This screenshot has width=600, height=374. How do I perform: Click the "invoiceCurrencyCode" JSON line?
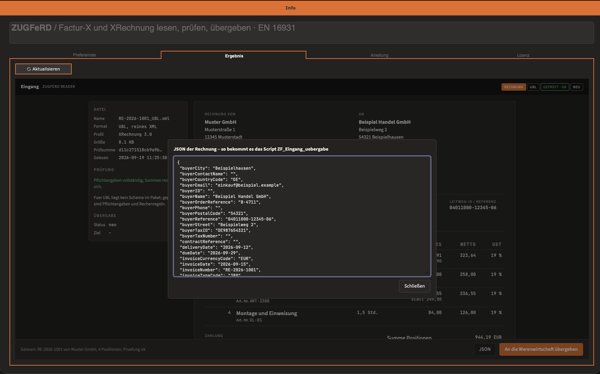(216, 259)
